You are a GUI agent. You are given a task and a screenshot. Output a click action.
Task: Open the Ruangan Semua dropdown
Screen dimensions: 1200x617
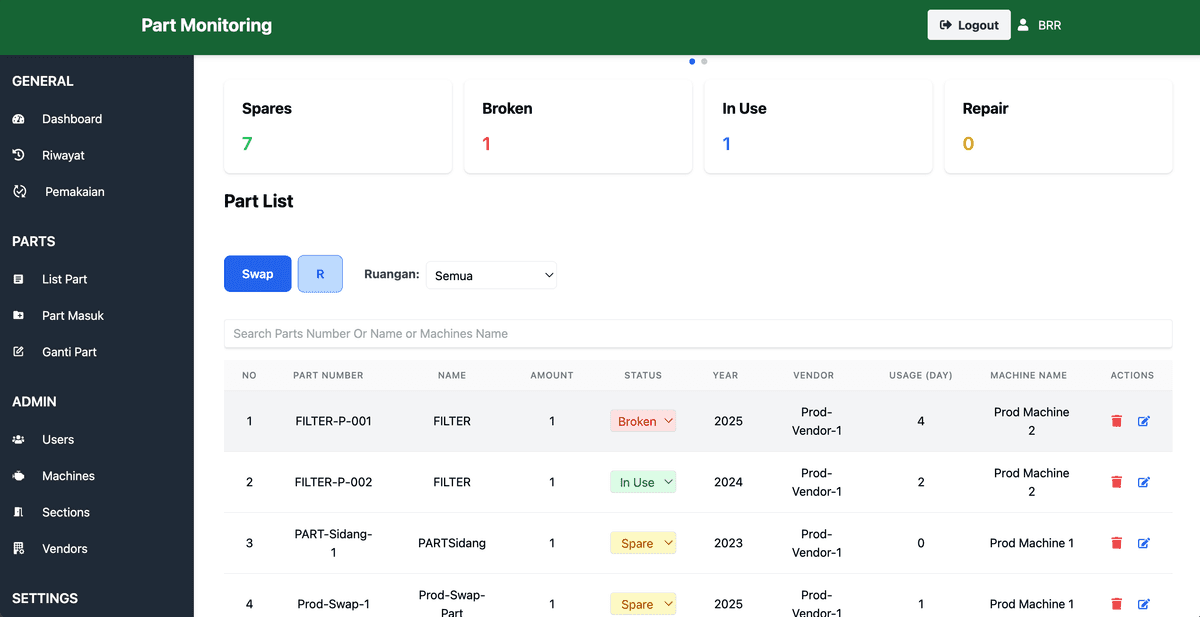click(491, 274)
